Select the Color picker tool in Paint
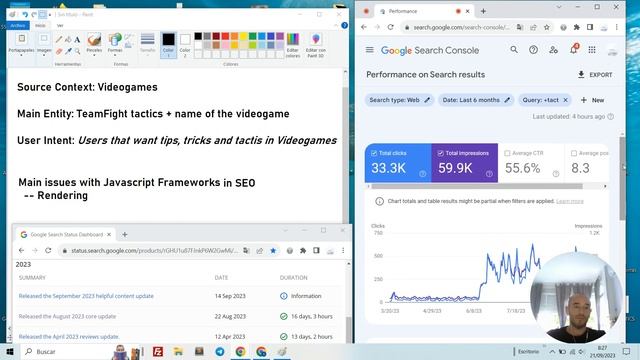Screen dimensions: 640x360 point(68,51)
